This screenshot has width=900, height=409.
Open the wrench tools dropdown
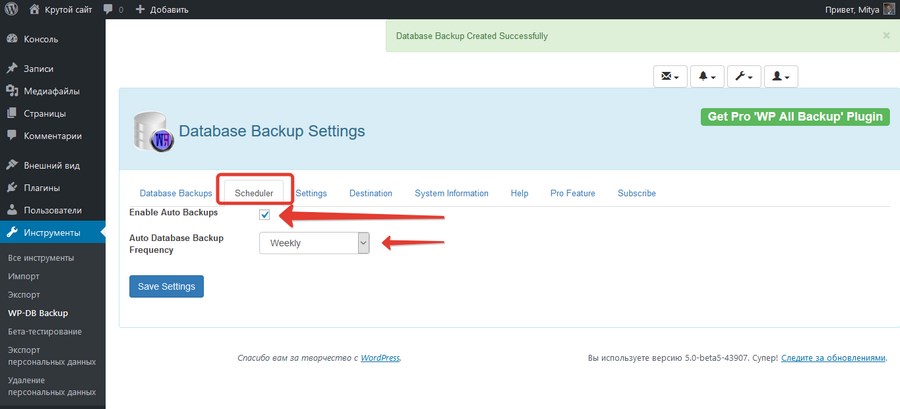pyautogui.click(x=744, y=77)
